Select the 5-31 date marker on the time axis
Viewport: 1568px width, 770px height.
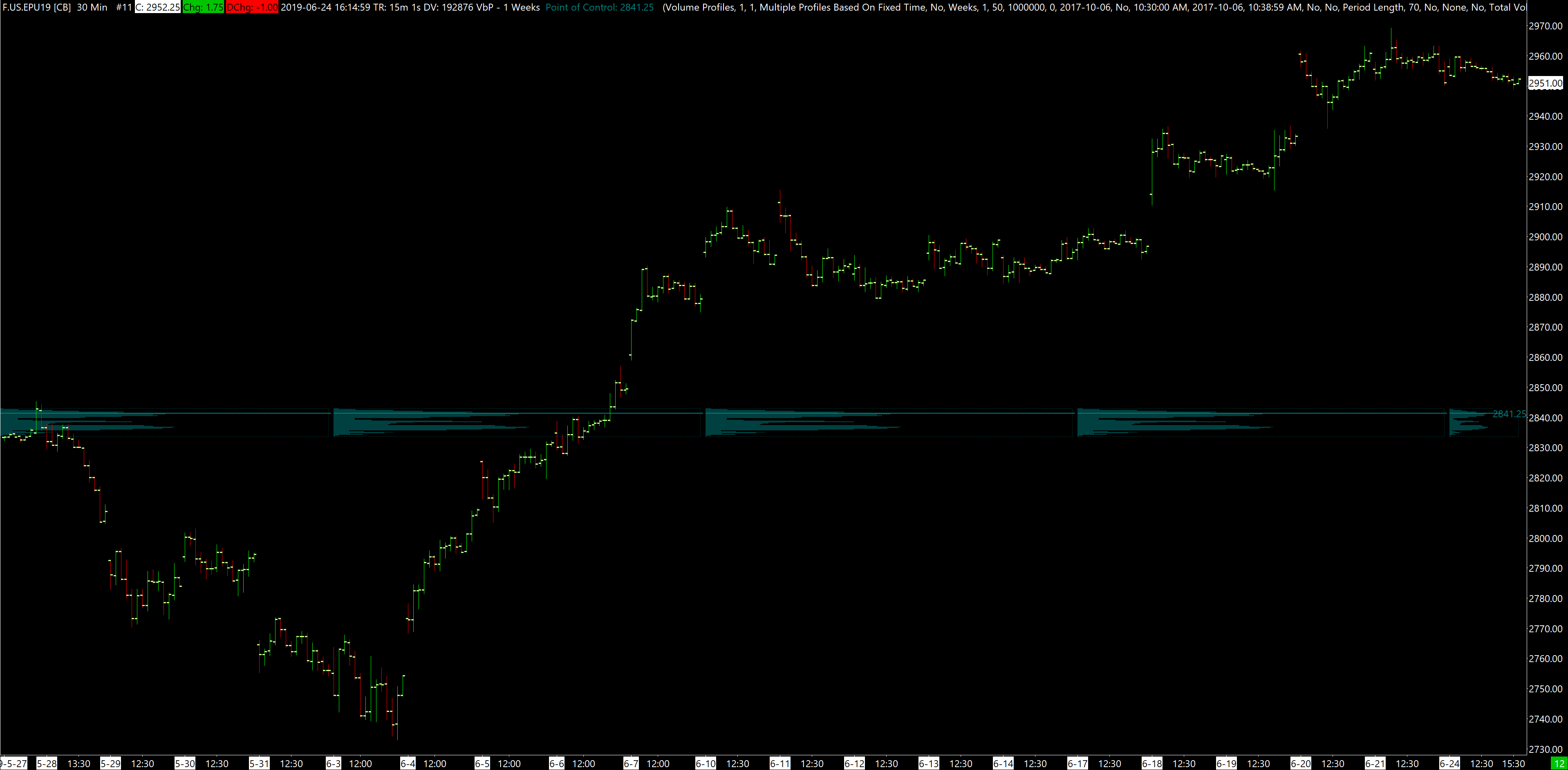pyautogui.click(x=259, y=763)
